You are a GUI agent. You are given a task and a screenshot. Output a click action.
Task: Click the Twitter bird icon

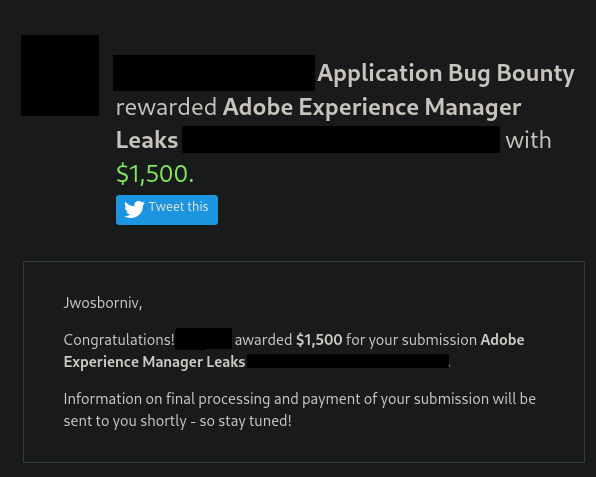(134, 209)
